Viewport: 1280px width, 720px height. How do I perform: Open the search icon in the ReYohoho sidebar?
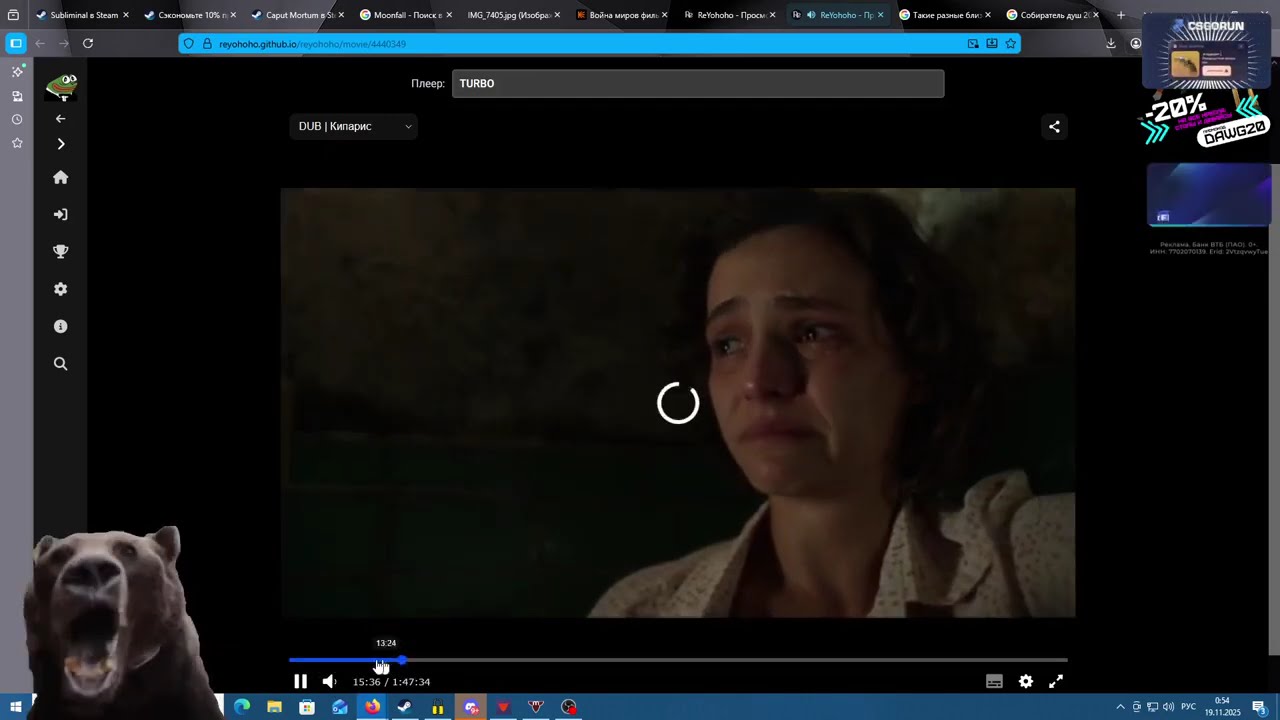pos(60,364)
